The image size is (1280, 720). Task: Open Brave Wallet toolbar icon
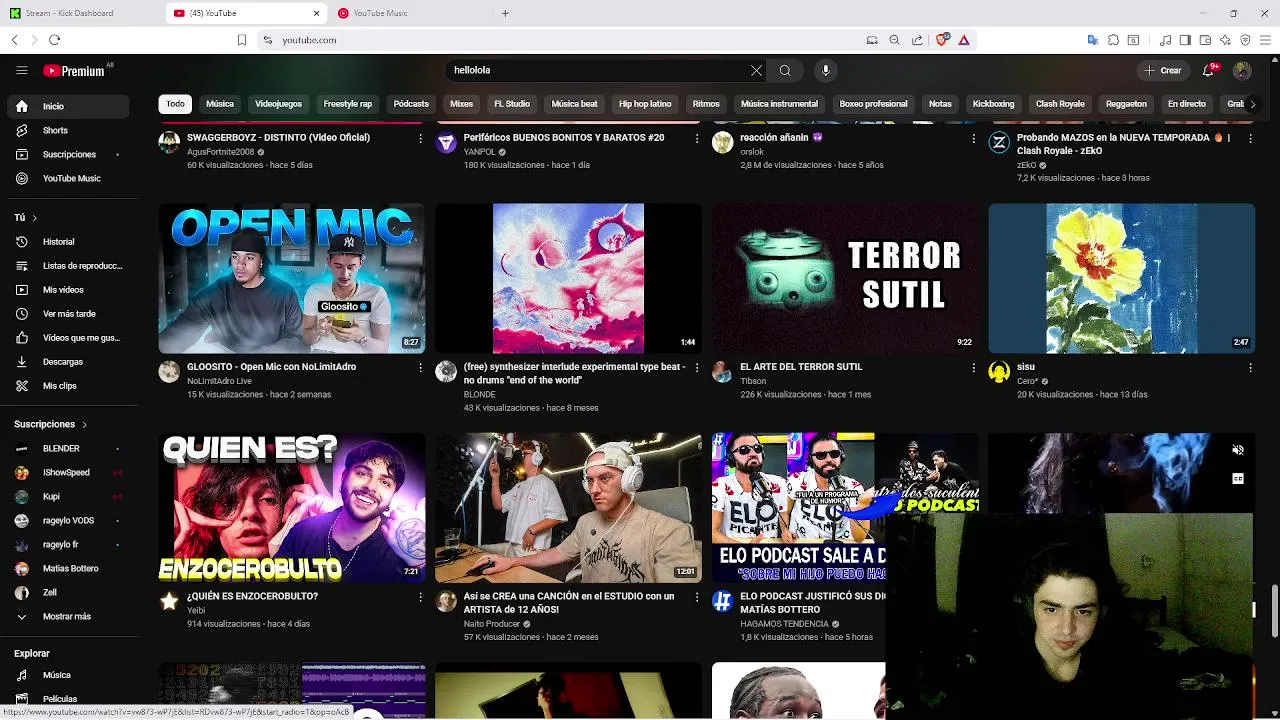tap(1205, 40)
